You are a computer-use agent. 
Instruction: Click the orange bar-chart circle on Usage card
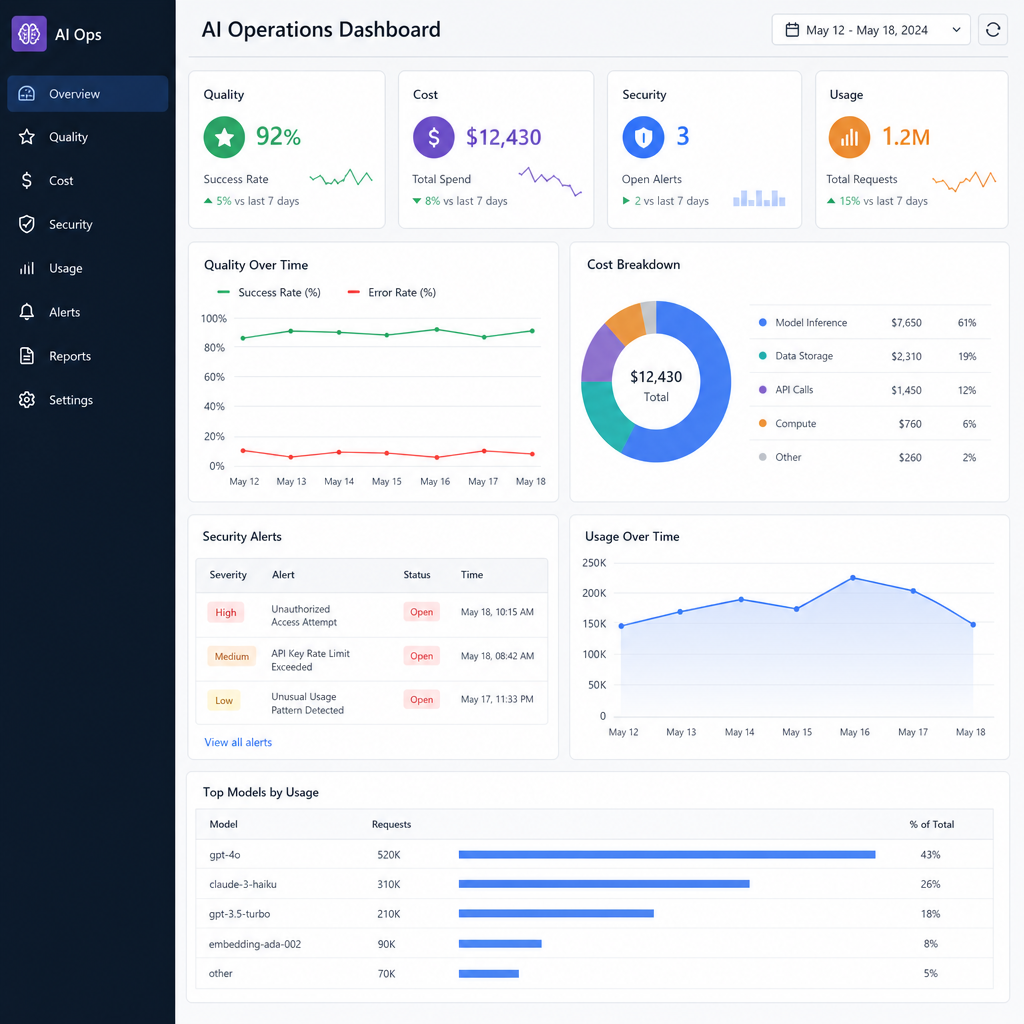(x=849, y=137)
